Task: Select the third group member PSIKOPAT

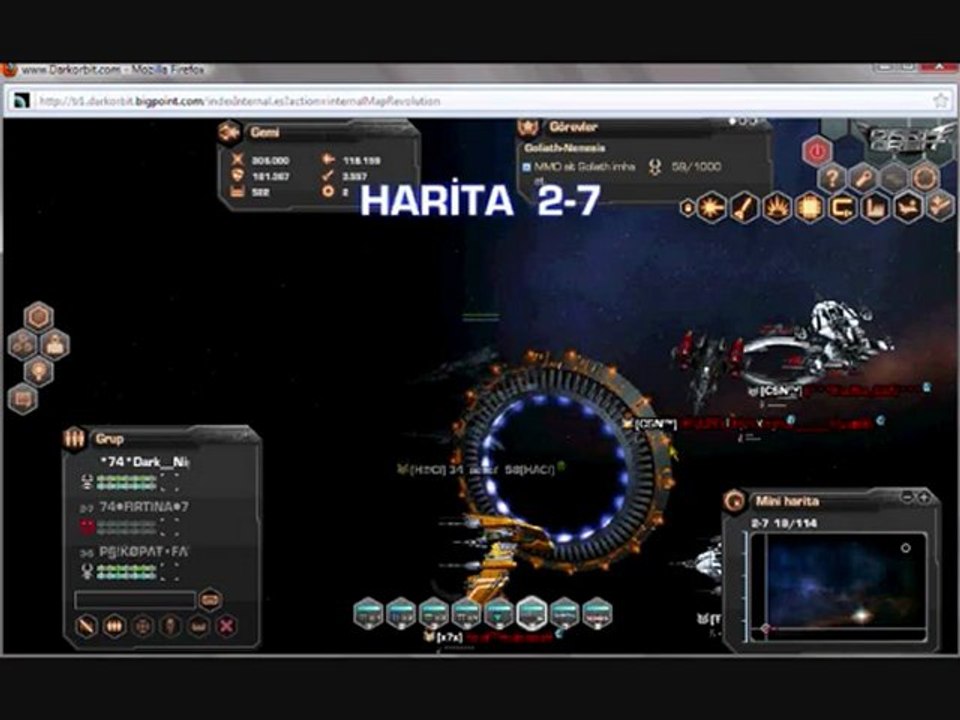Action: 143,552
